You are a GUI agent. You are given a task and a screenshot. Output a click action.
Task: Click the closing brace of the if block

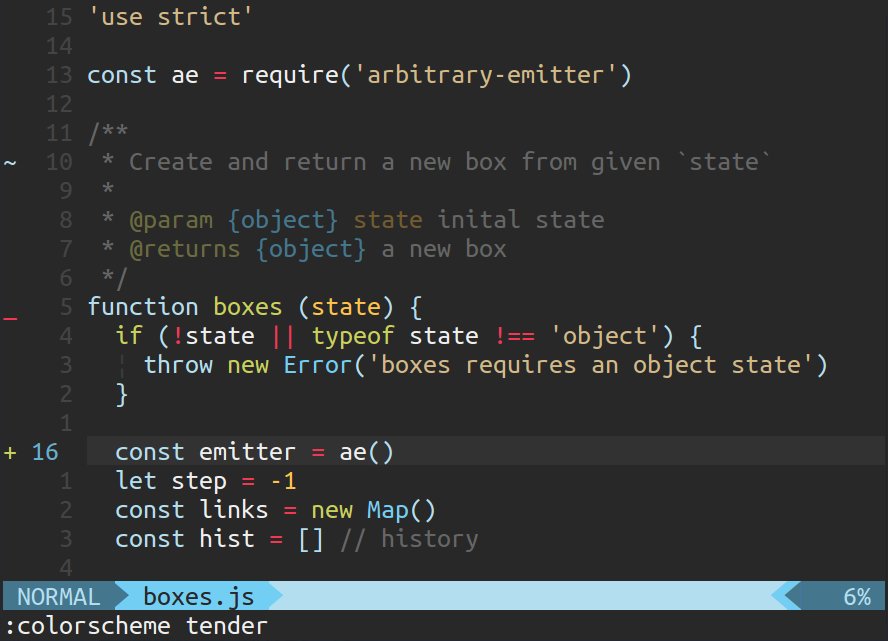point(122,394)
